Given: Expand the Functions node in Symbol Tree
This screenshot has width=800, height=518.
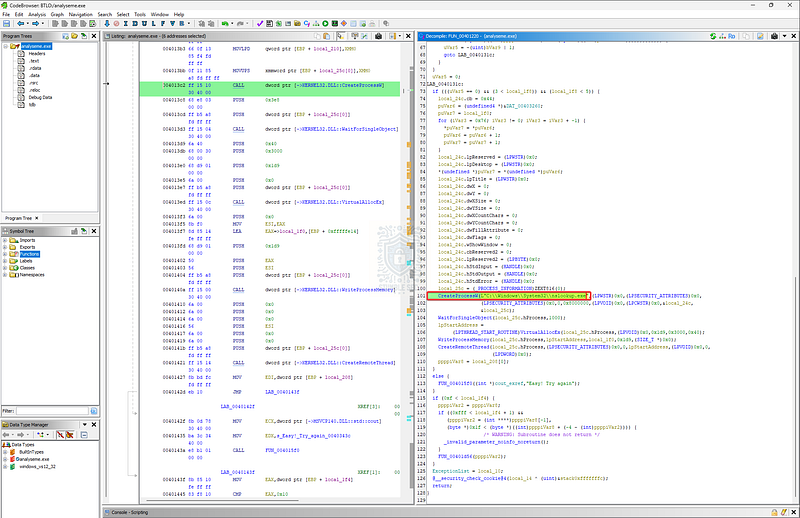Looking at the screenshot, I should (x=5, y=254).
